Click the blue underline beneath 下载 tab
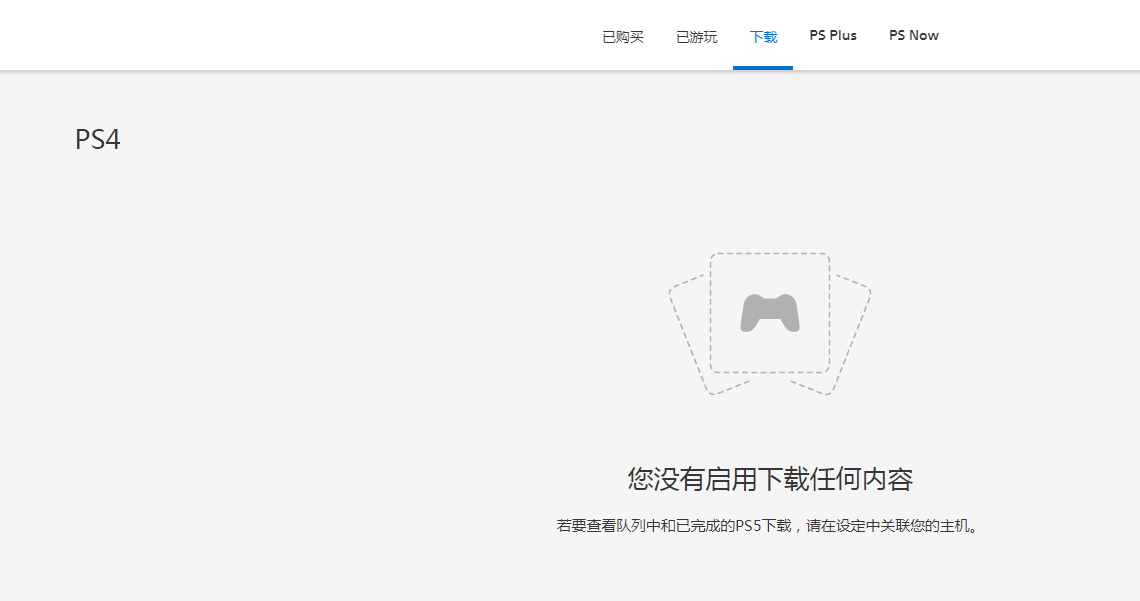 pos(763,67)
